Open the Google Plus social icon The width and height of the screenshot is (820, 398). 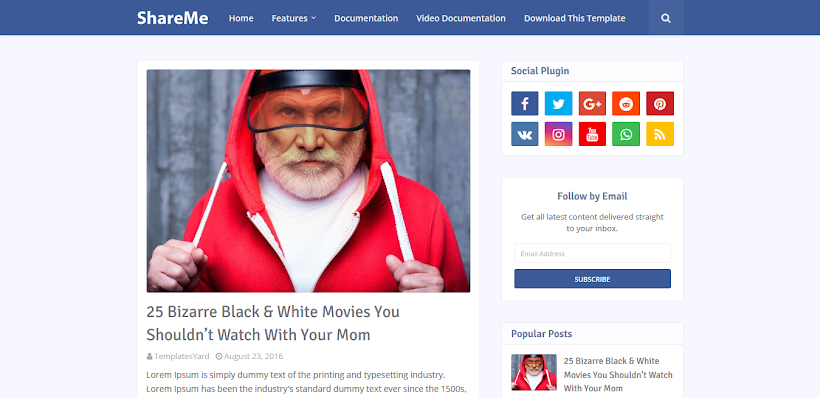tap(592, 104)
